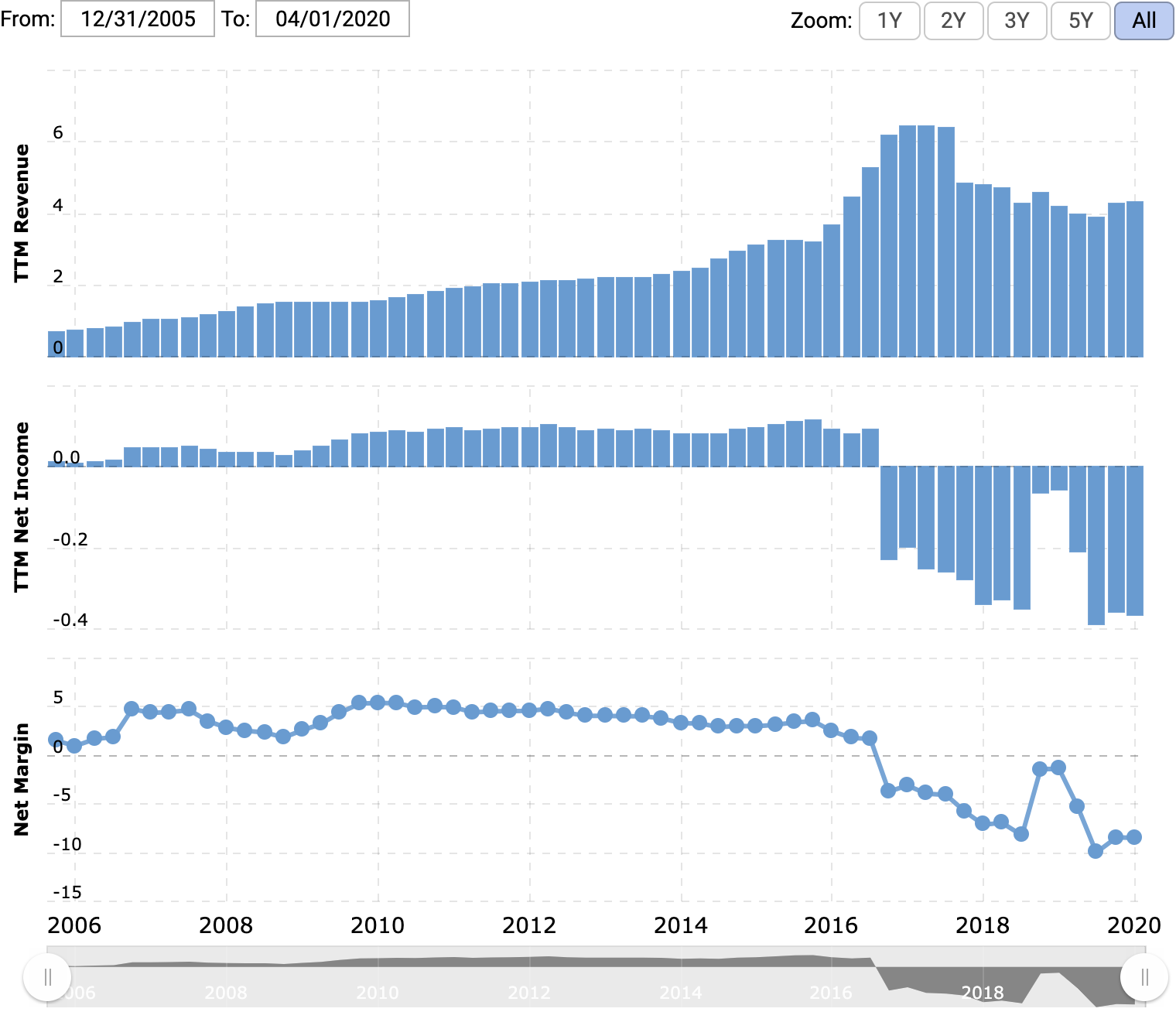Click the right navigator range handle

point(1144,977)
